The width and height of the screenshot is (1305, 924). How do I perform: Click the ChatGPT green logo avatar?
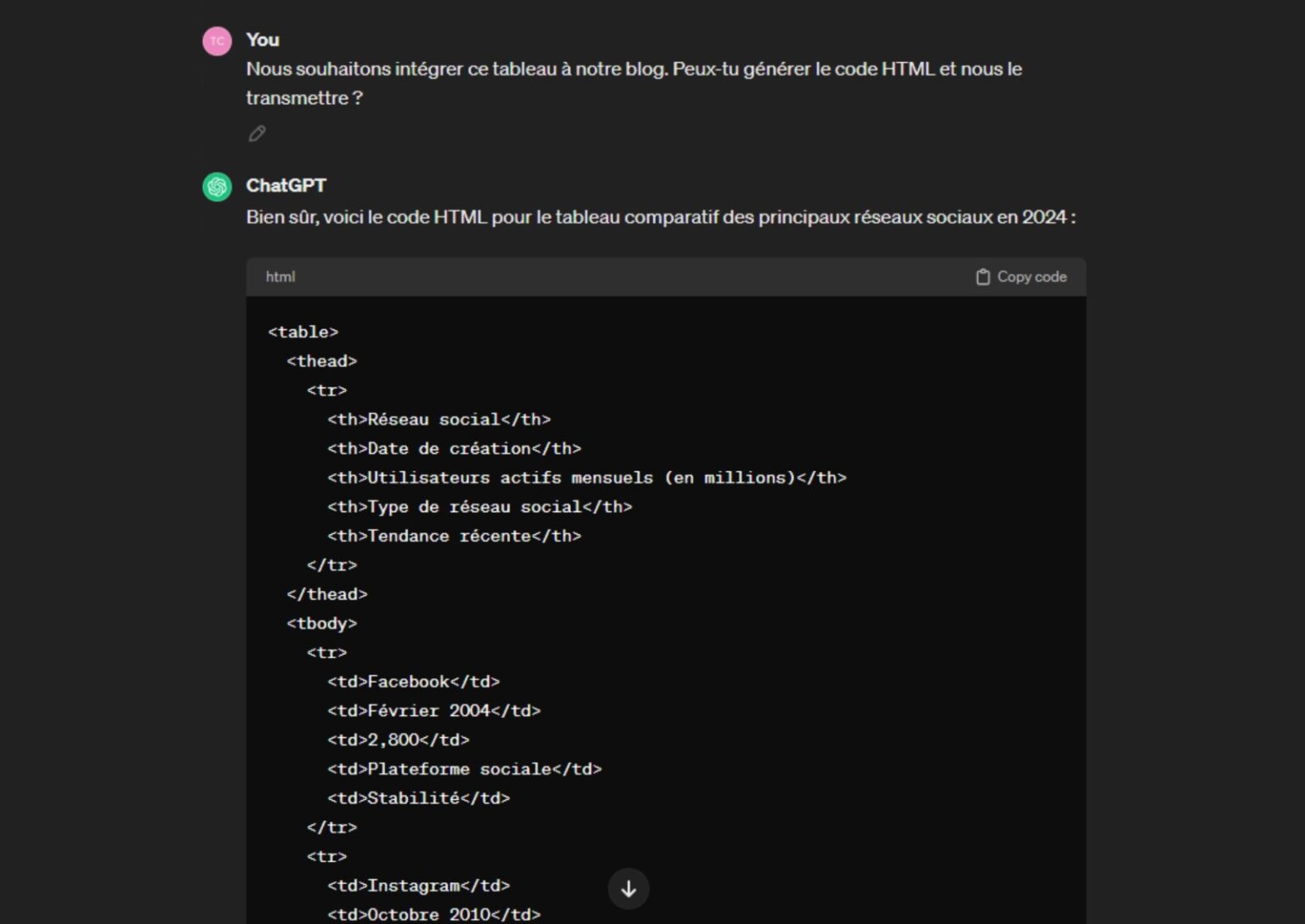tap(217, 185)
